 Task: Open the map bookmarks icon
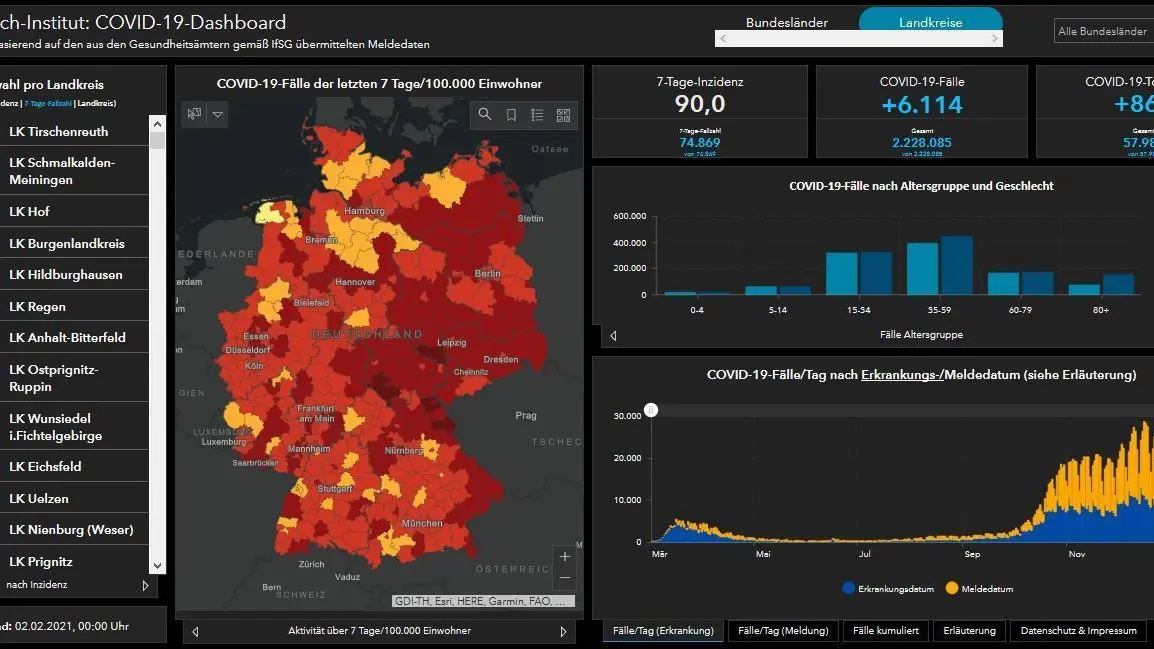coord(511,115)
